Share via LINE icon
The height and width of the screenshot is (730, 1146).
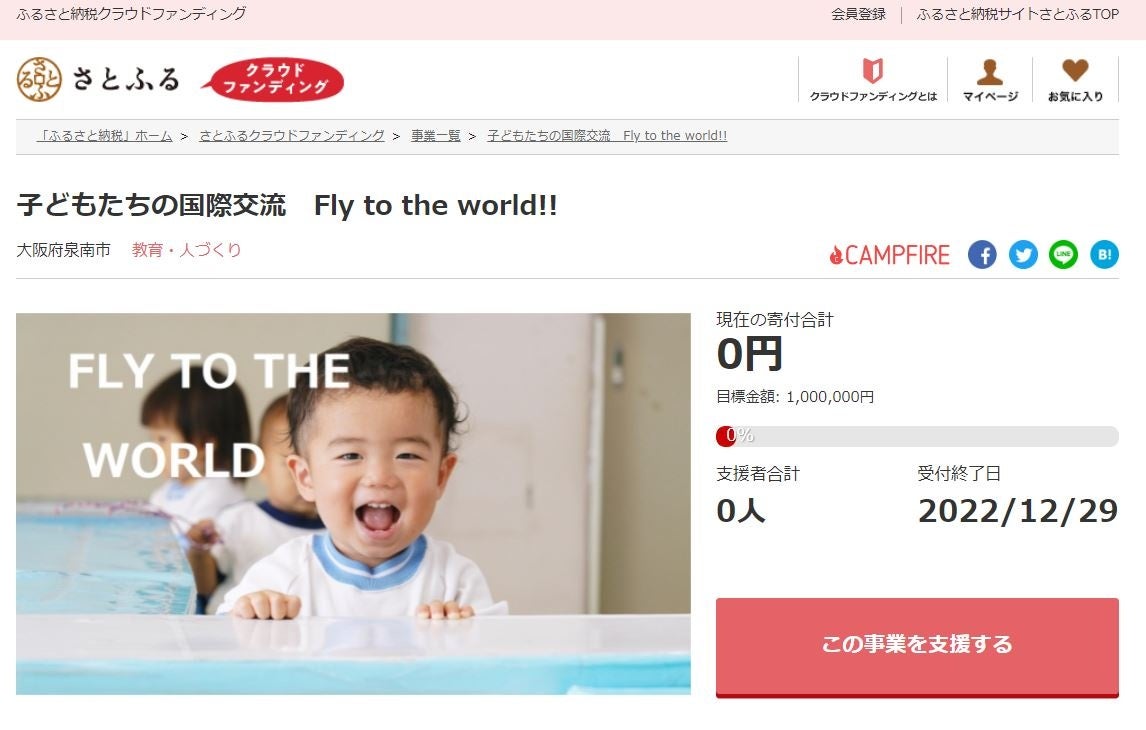tap(1063, 254)
